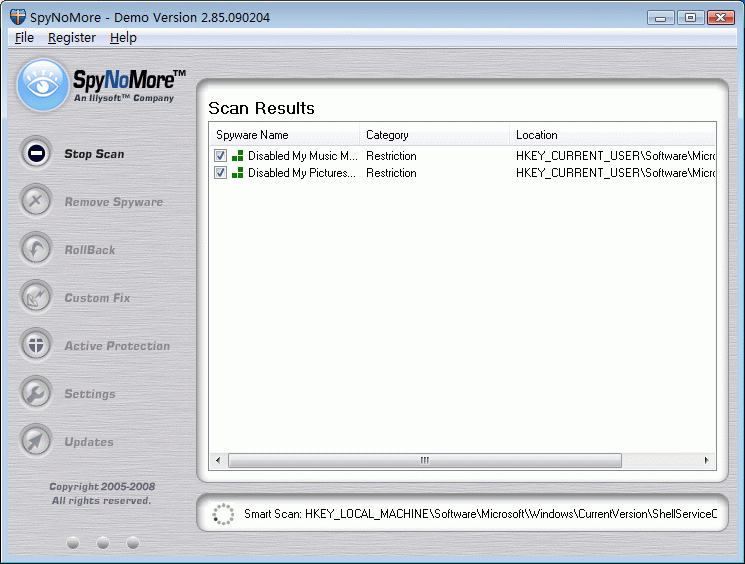Sort by the Category column header
This screenshot has width=745, height=564.
point(435,135)
